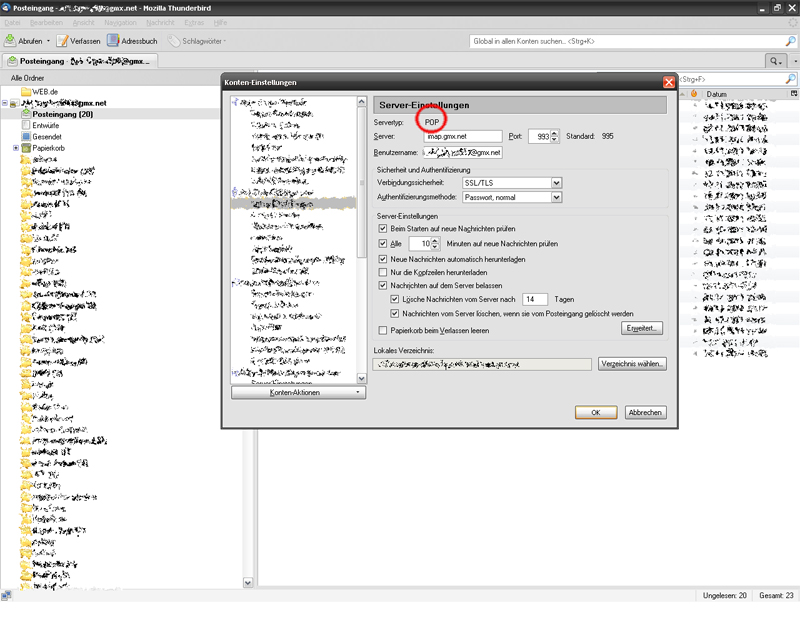Click the account list vertical scrollbar

point(362,240)
